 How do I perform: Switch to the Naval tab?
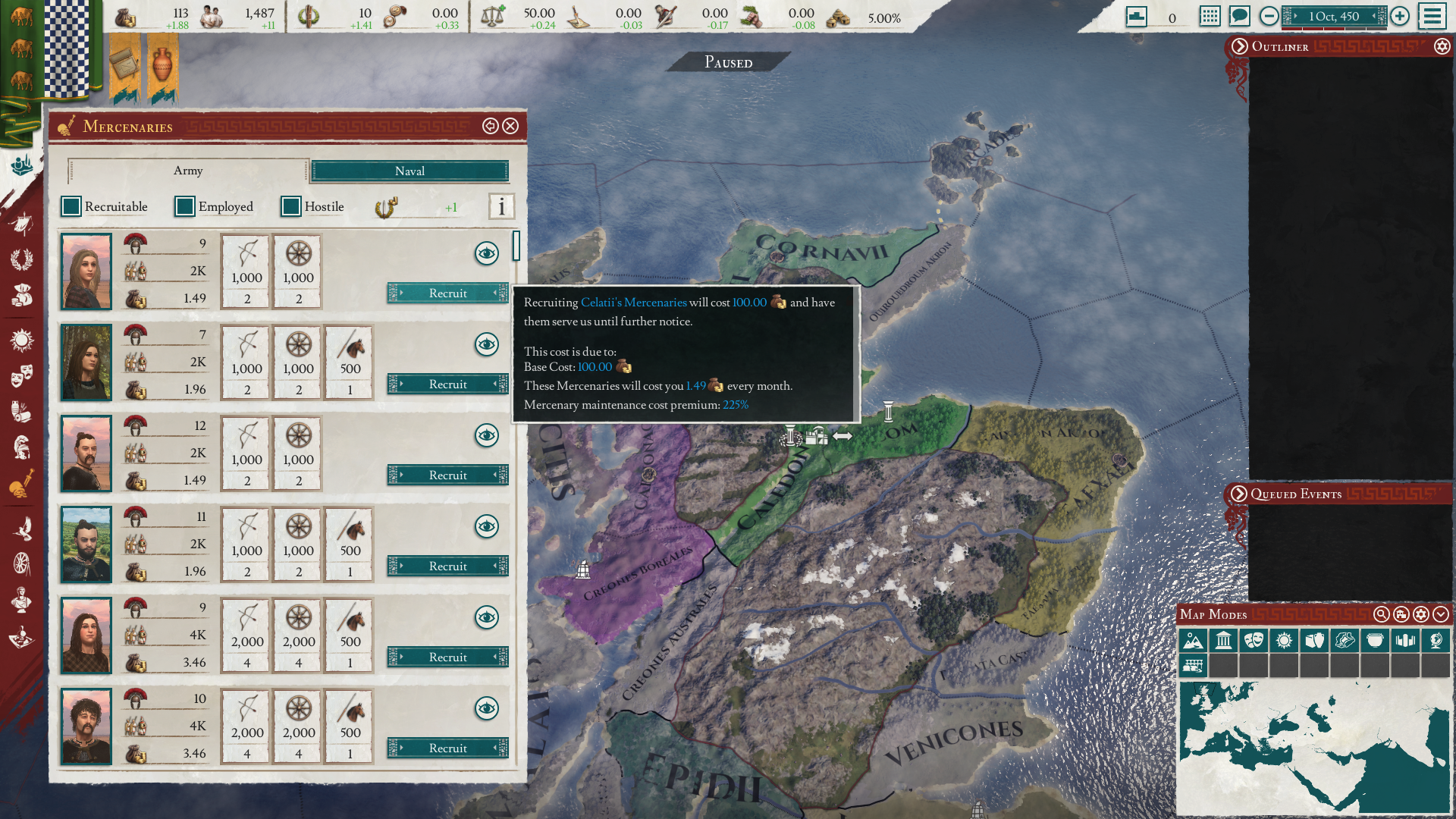409,171
